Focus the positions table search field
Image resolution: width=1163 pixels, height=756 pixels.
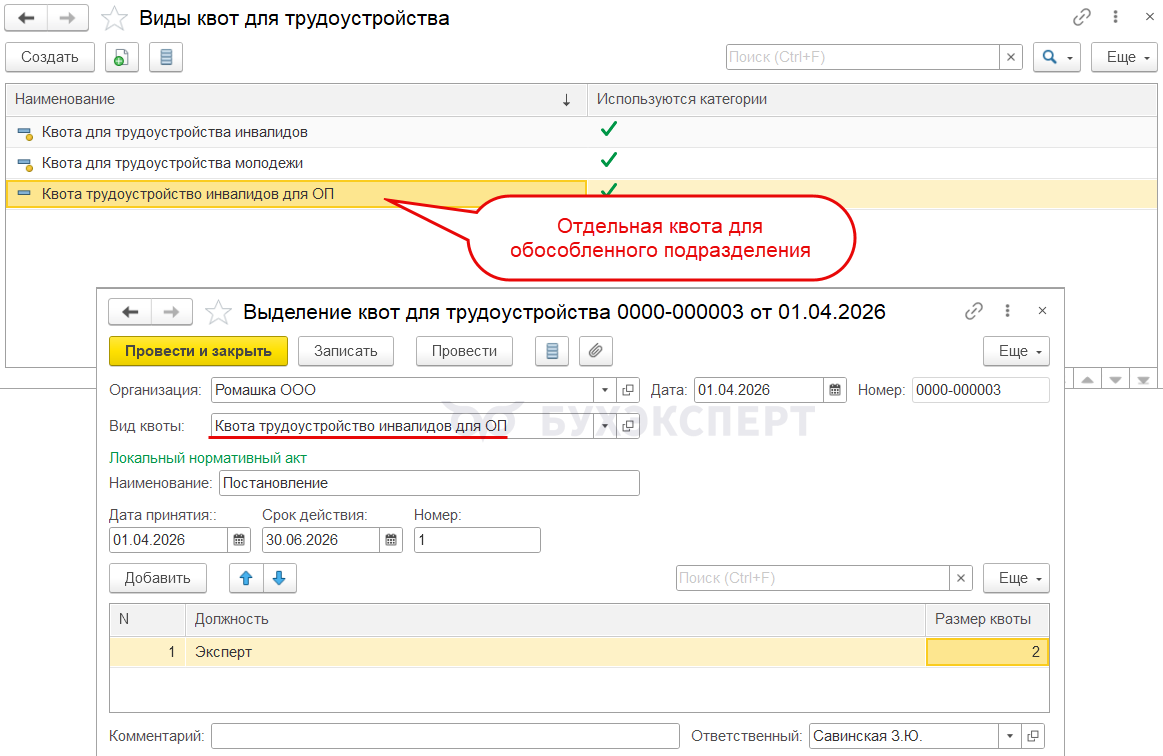click(x=812, y=578)
